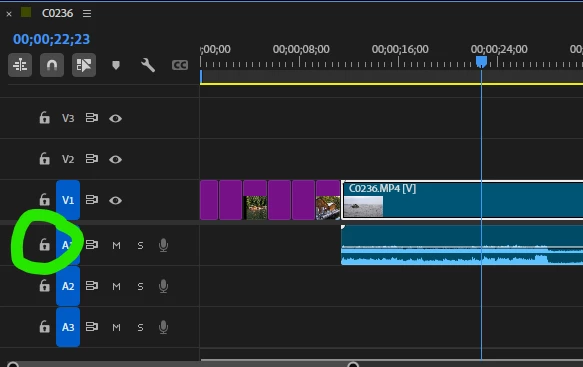Toggle sync lock for A3
Screen dimensions: 583x367
point(92,326)
